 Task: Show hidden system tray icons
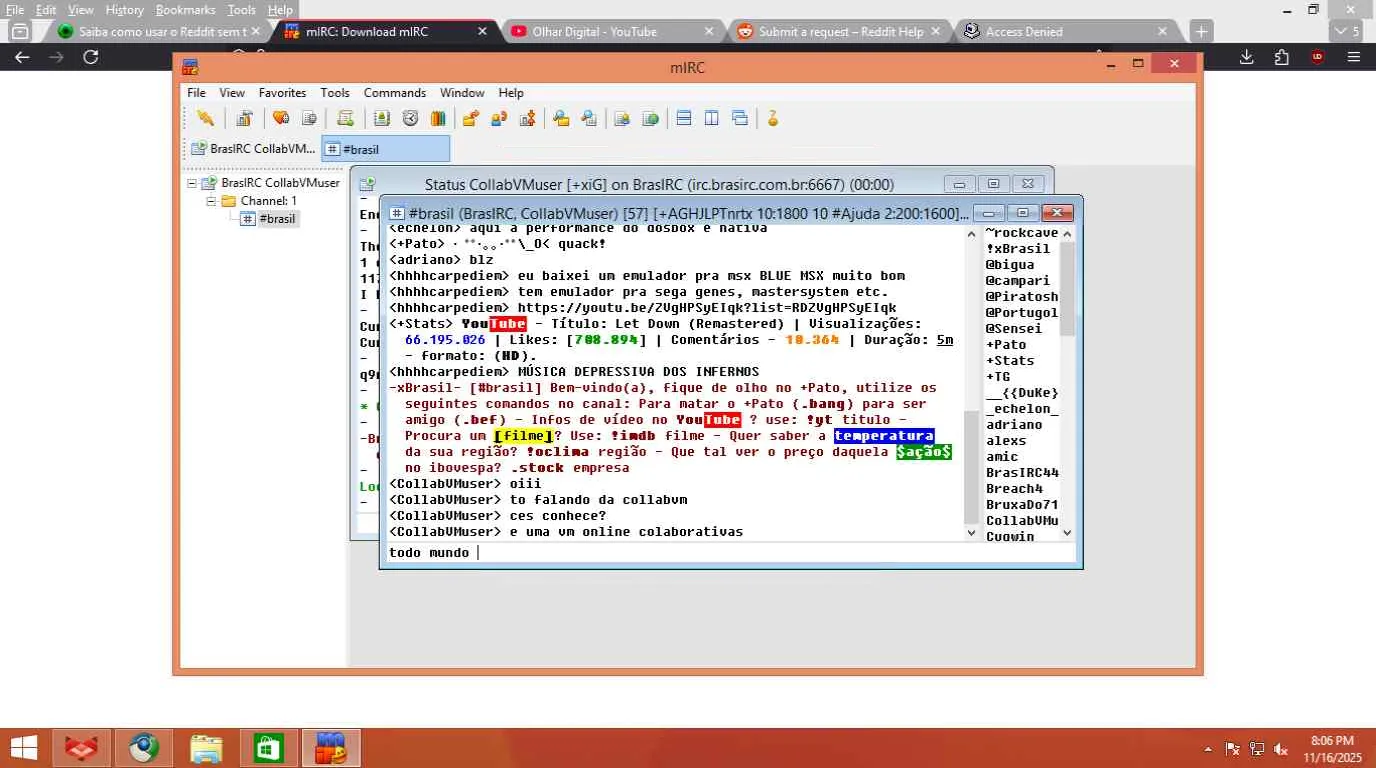(x=1208, y=749)
